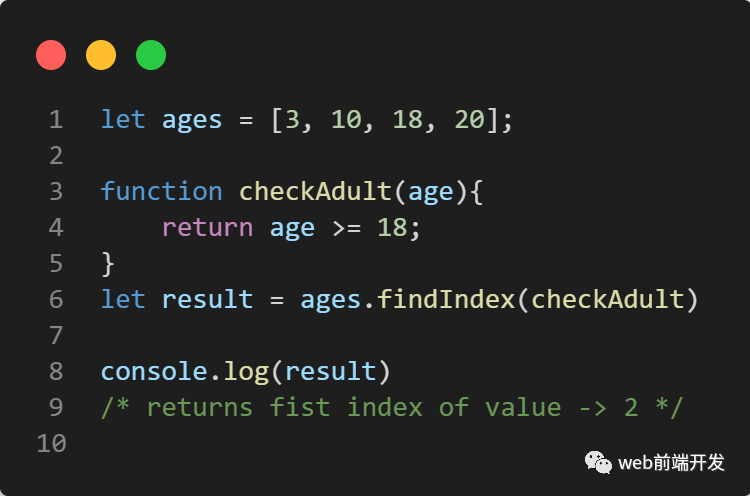Image resolution: width=750 pixels, height=496 pixels.
Task: Click the green maximize dot
Action: [151, 55]
